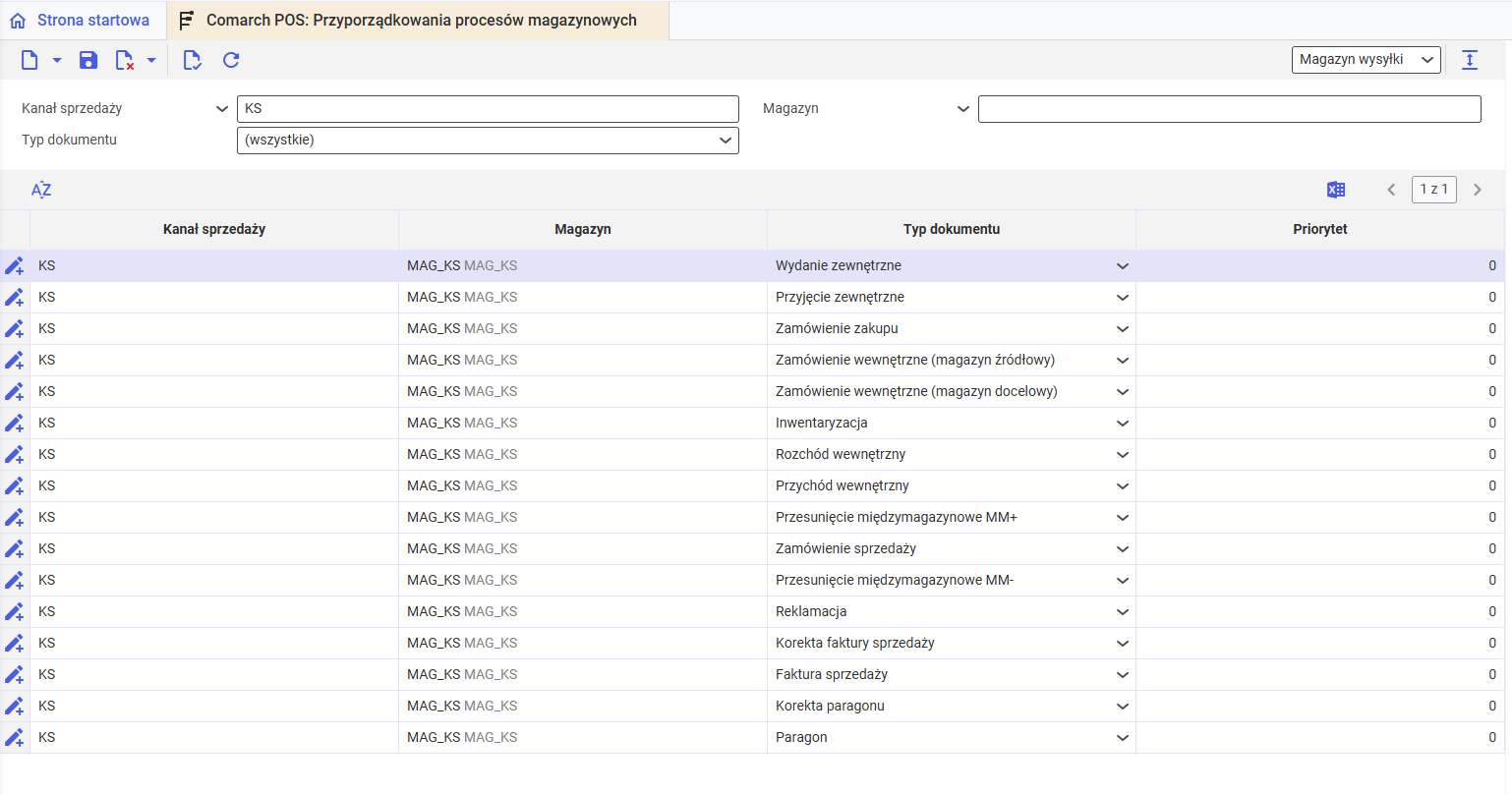Viewport: 1512px width, 795px height.
Task: Sort by Typ dokumentu column header
Action: point(952,229)
